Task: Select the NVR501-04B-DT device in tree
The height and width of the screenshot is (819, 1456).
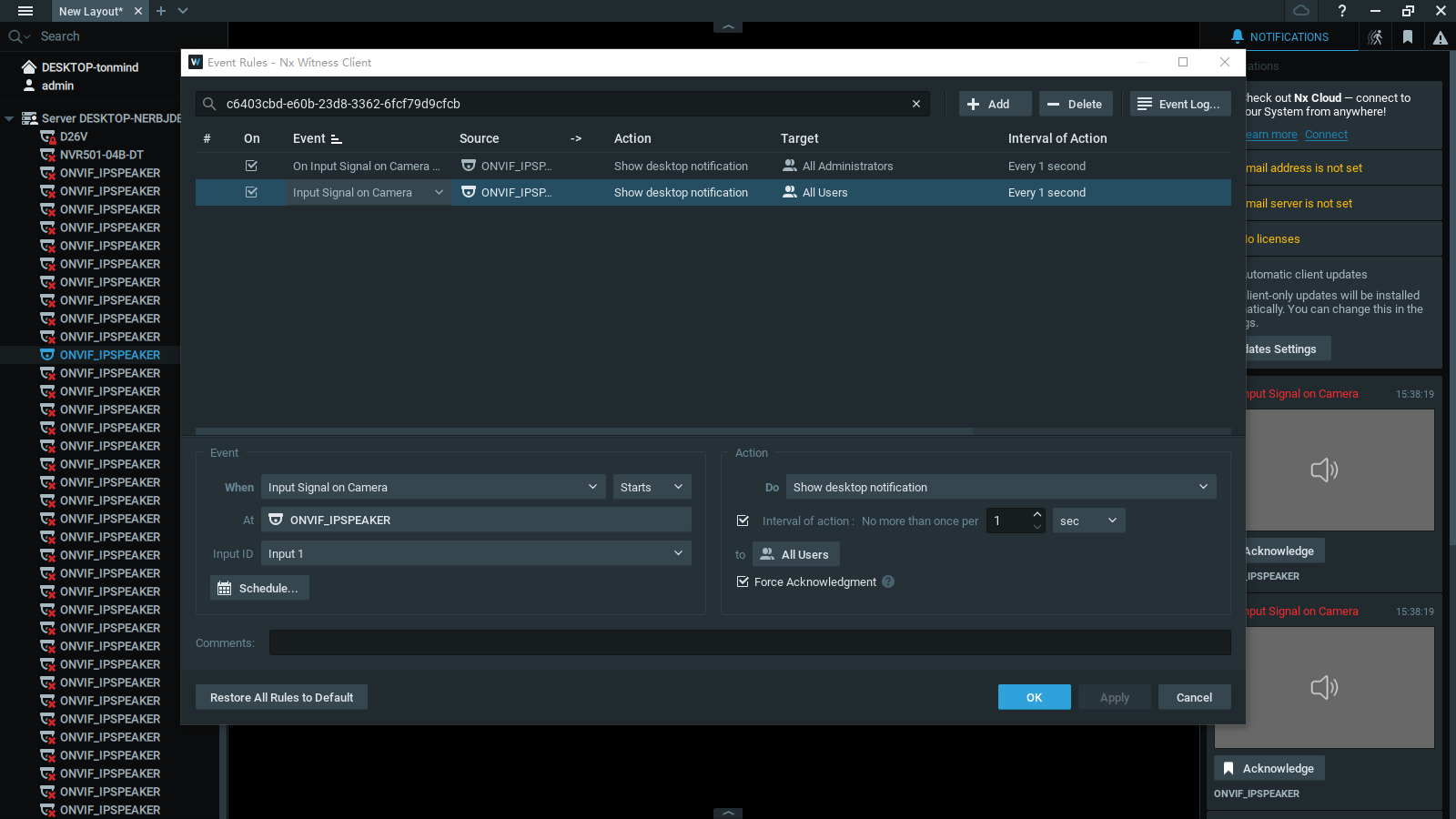Action: pyautogui.click(x=102, y=155)
